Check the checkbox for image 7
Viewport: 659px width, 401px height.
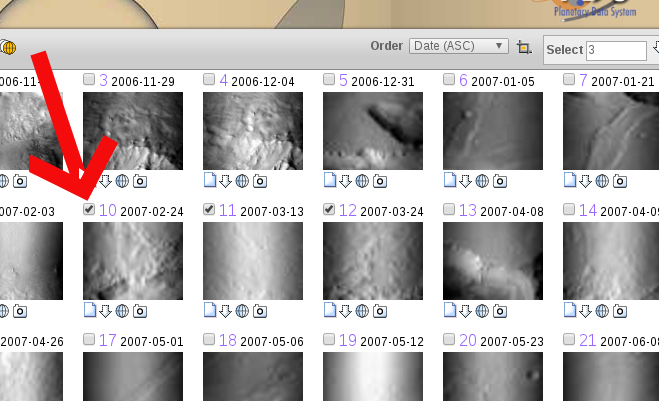click(569, 79)
